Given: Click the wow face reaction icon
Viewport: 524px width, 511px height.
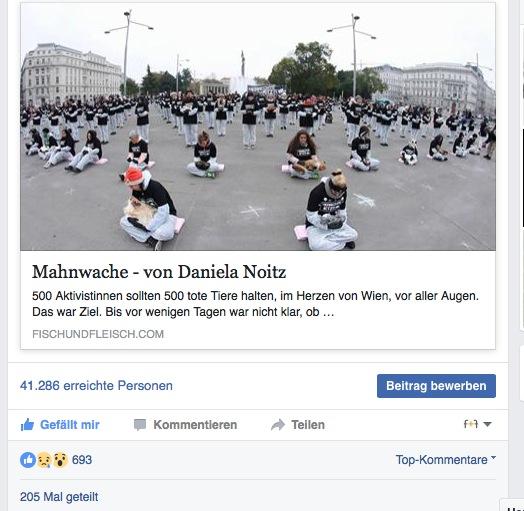Looking at the screenshot, I should [60, 460].
